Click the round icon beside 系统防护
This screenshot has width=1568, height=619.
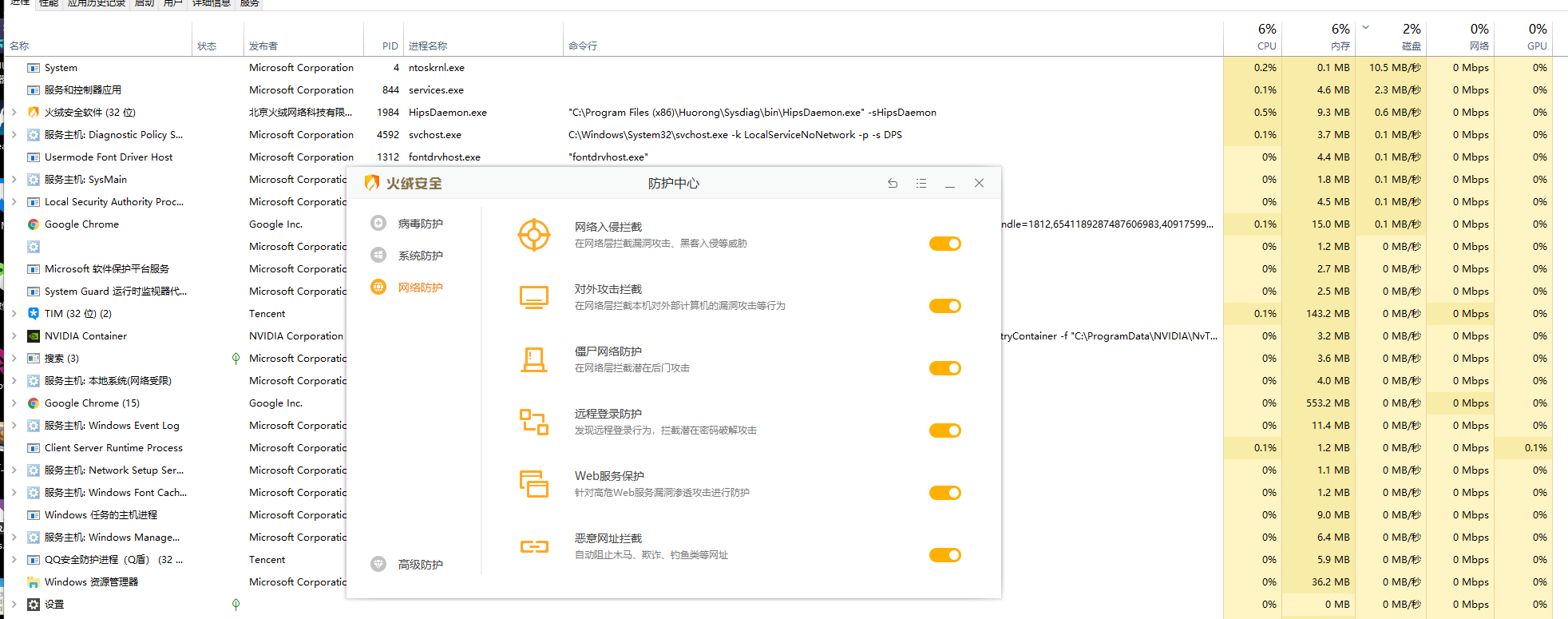pos(378,255)
